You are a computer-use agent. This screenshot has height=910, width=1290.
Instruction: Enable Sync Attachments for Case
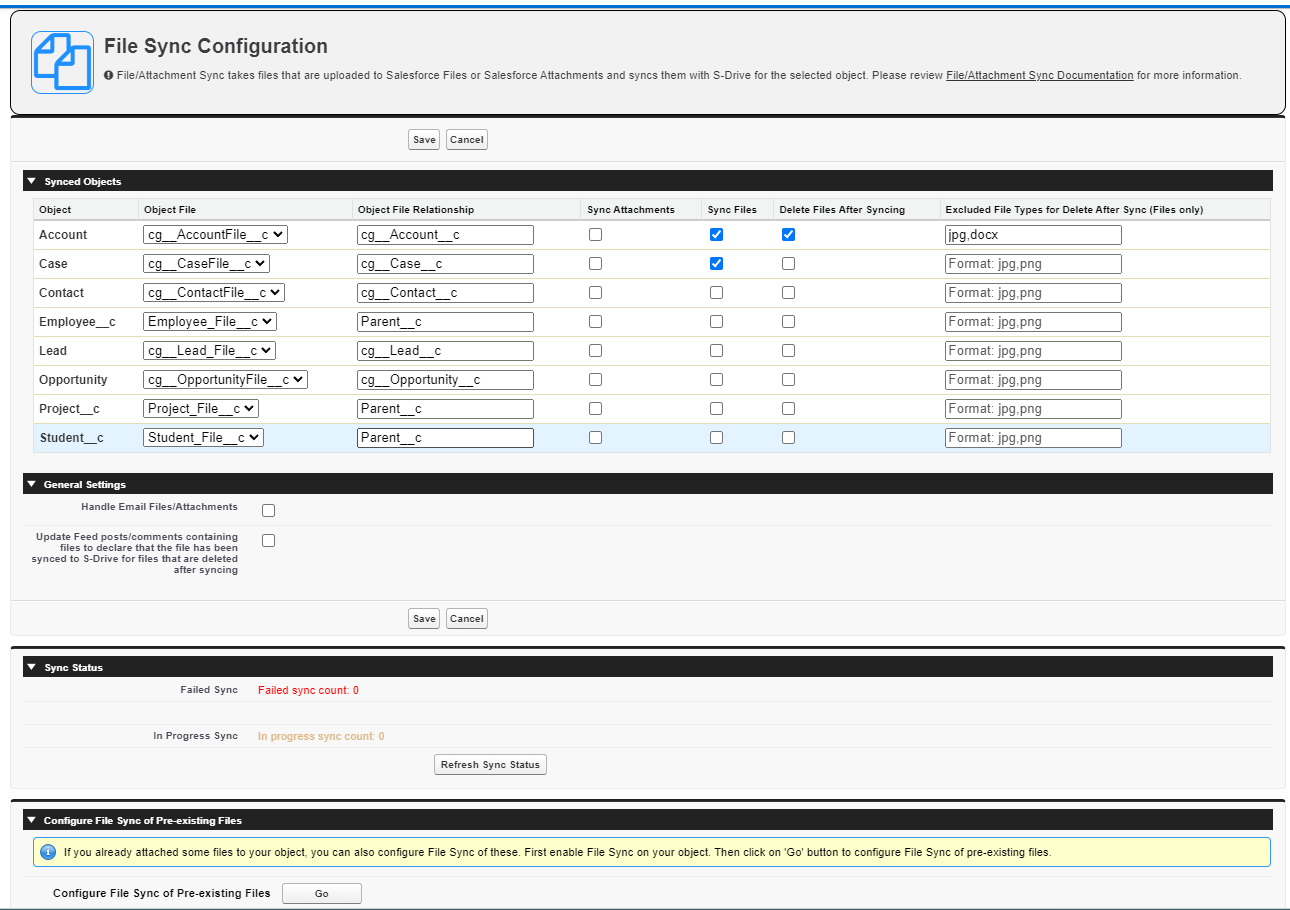pyautogui.click(x=596, y=264)
